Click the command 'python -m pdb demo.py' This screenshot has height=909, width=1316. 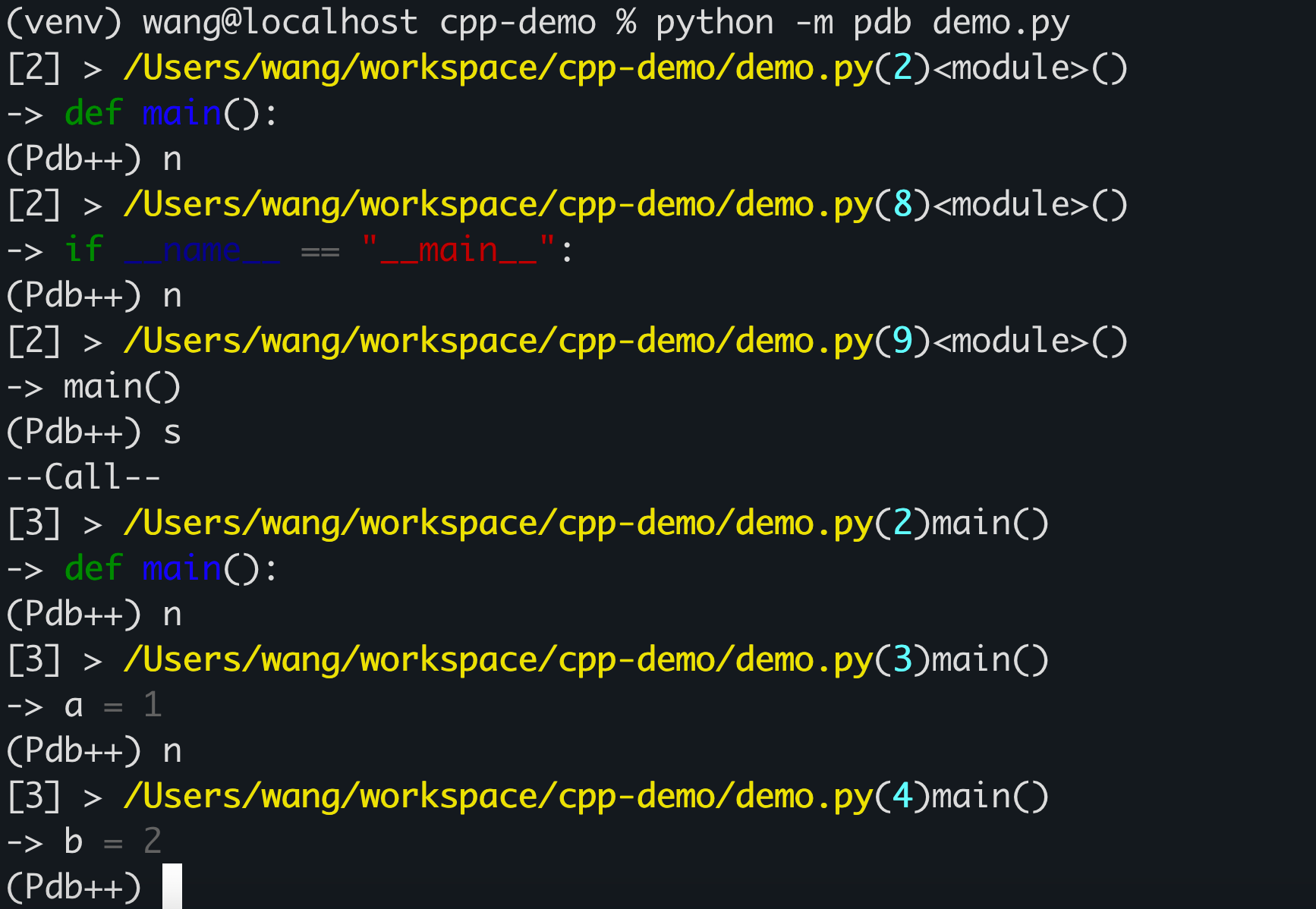pos(863,23)
